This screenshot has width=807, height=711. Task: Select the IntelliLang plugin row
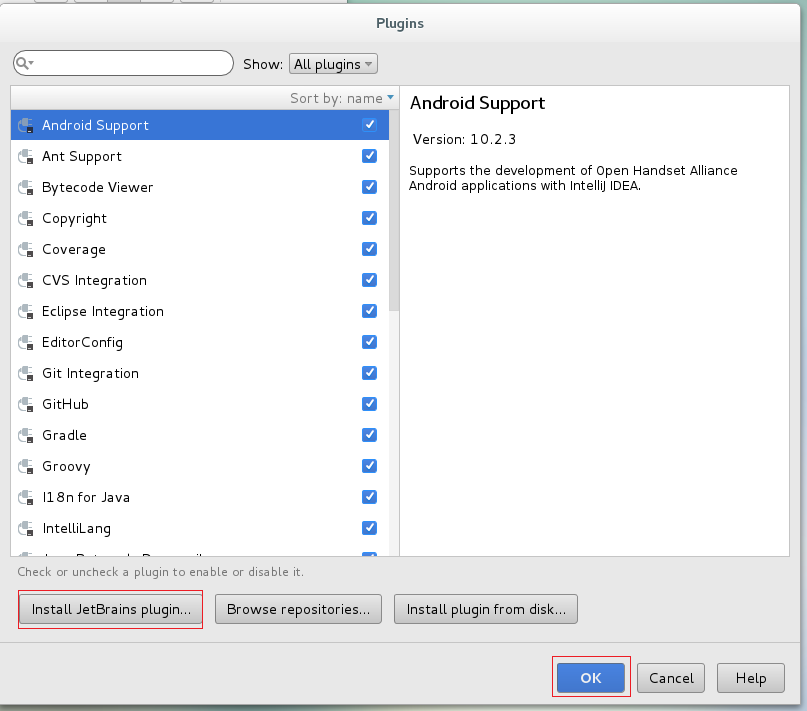tap(200, 528)
